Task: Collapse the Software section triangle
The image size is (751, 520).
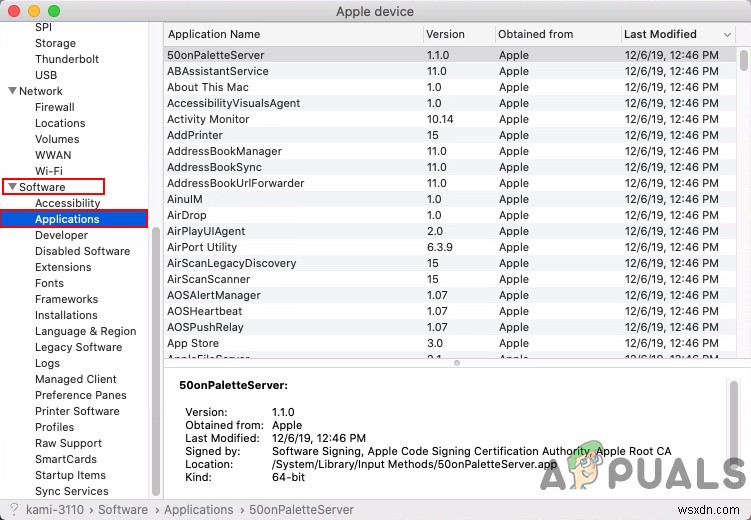Action: pyautogui.click(x=12, y=187)
